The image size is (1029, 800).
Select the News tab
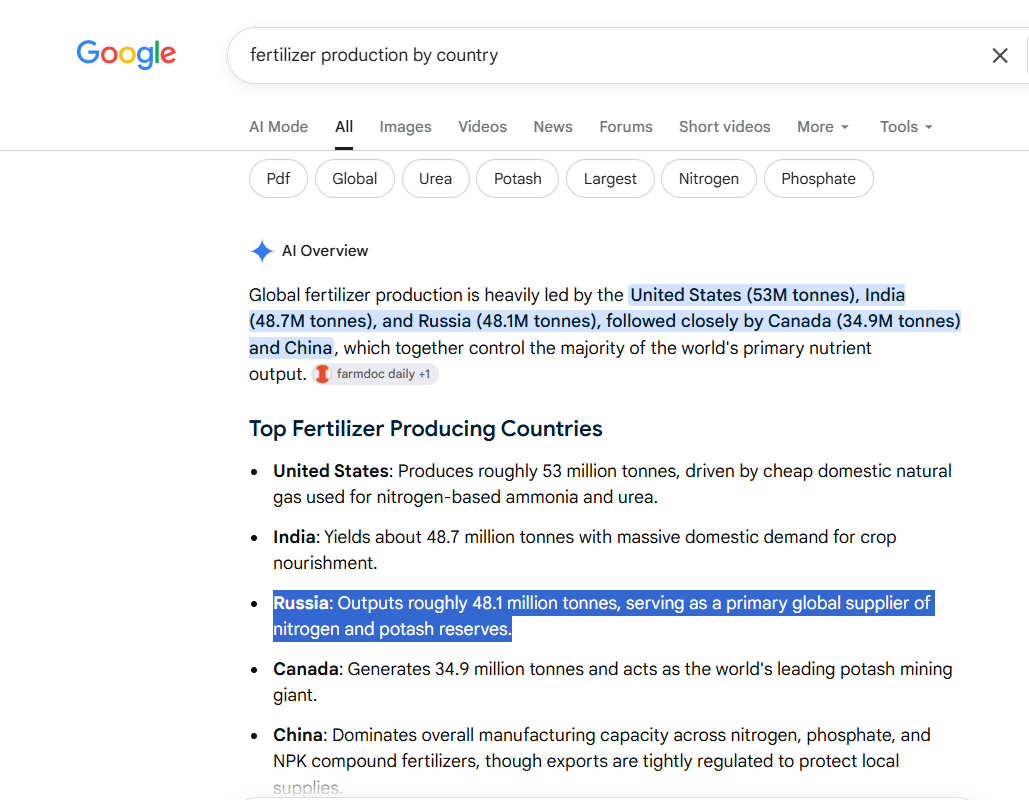click(553, 127)
